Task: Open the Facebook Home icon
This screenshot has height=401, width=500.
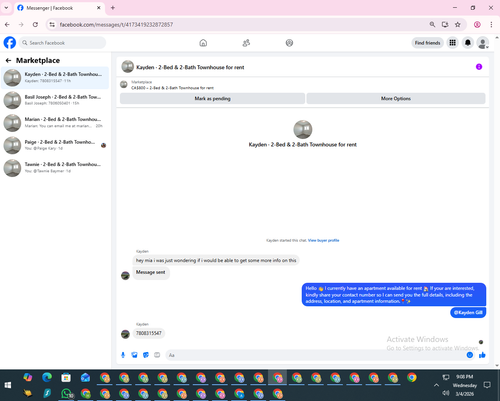Action: 203,43
